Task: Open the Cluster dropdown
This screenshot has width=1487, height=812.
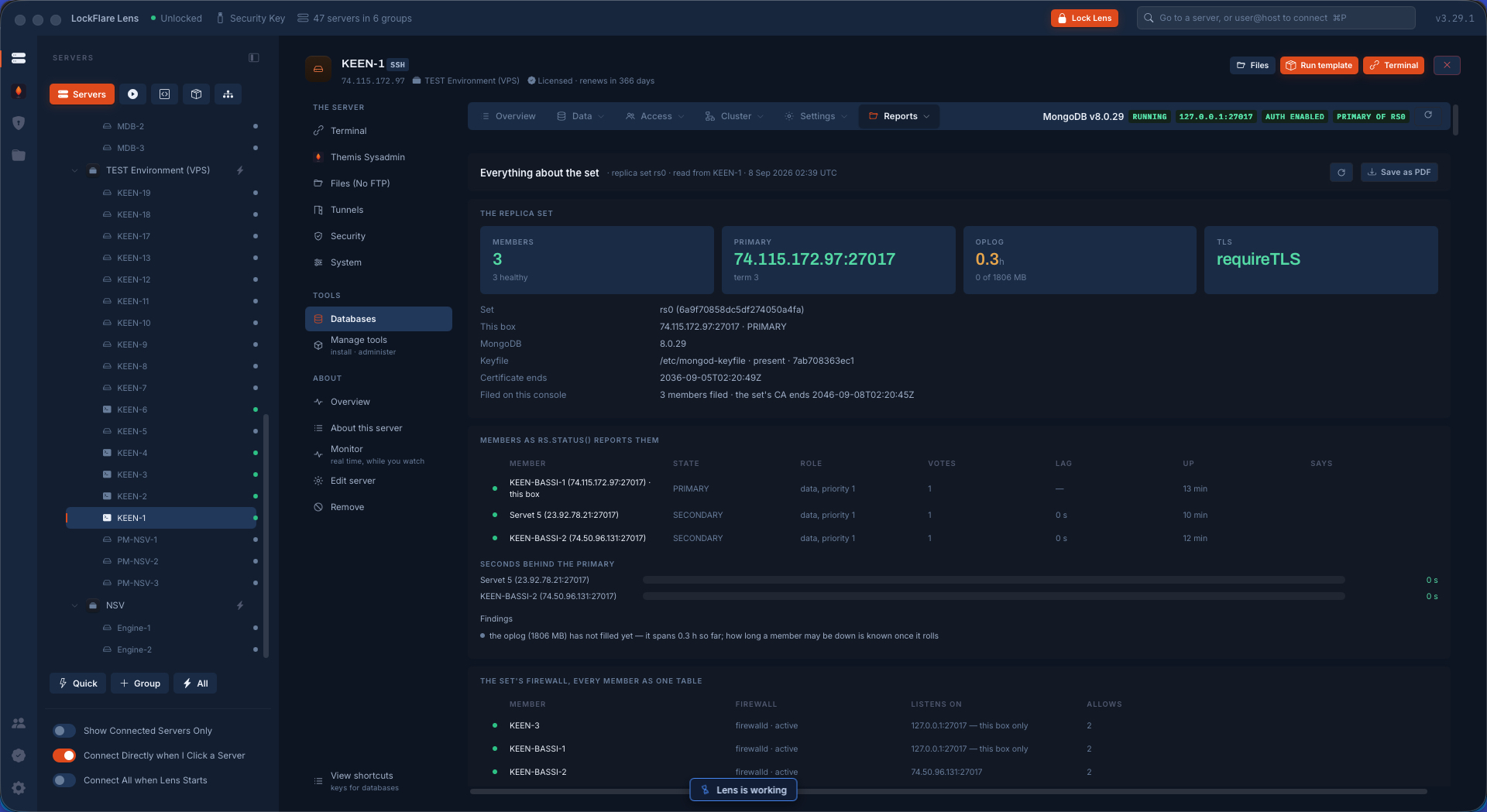Action: (x=734, y=116)
